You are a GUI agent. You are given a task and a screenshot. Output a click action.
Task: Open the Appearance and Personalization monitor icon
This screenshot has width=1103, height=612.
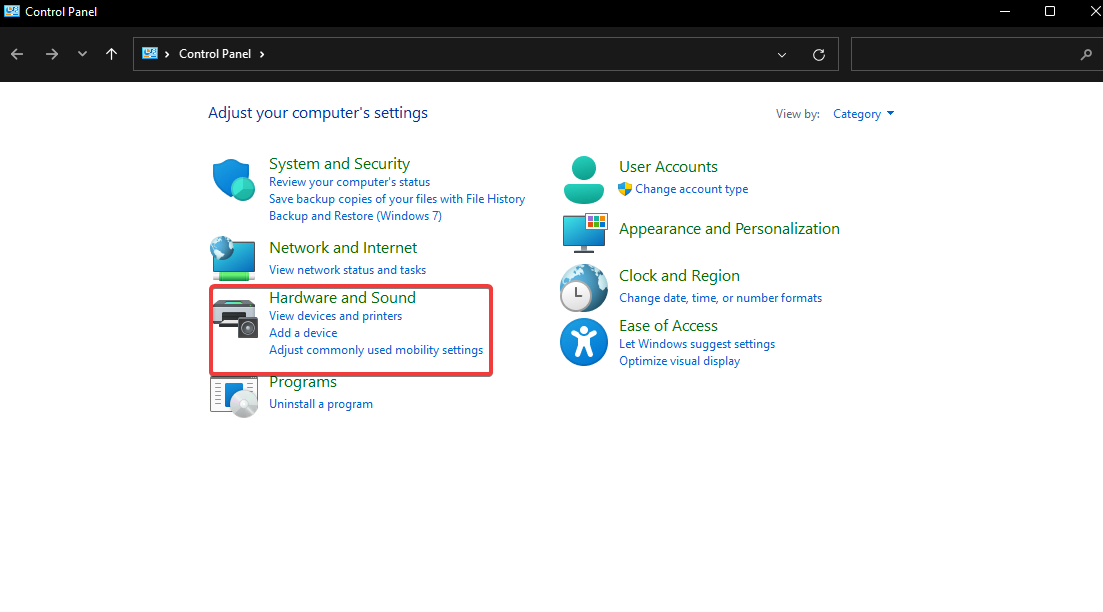tap(585, 233)
